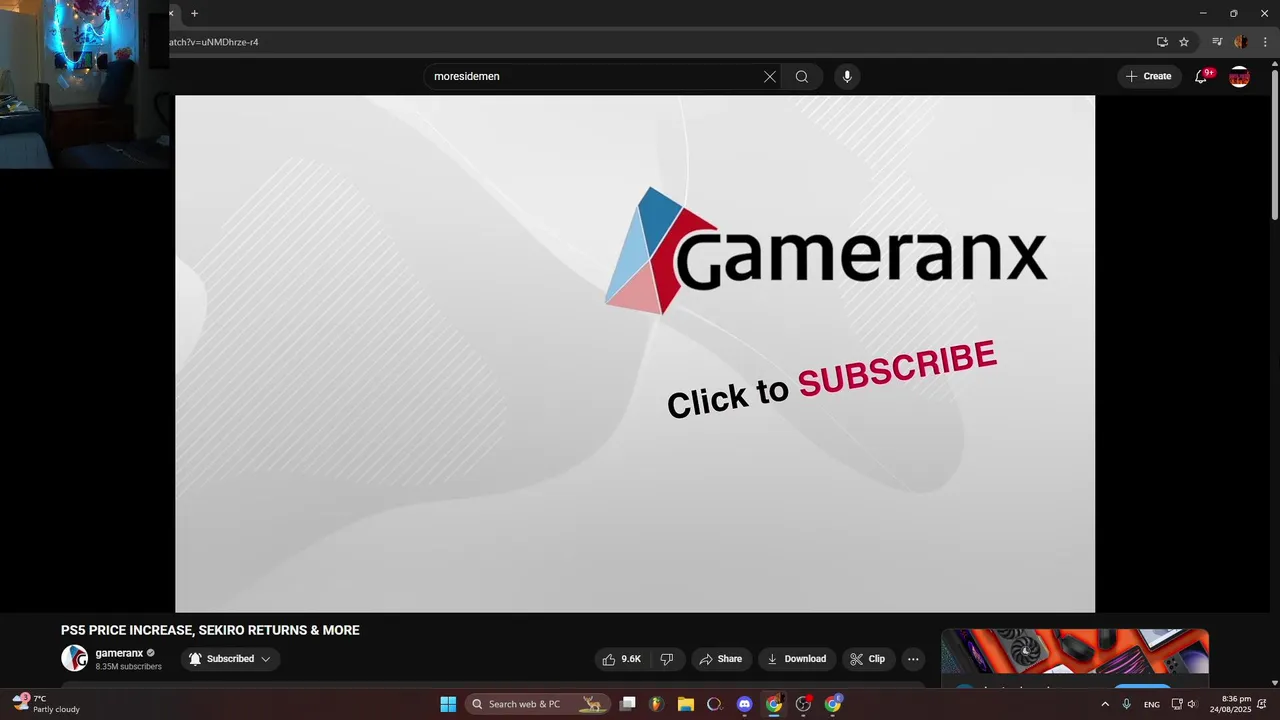The image size is (1280, 720).
Task: Click the Click to SUBSCRIBE end screen text
Action: click(832, 380)
